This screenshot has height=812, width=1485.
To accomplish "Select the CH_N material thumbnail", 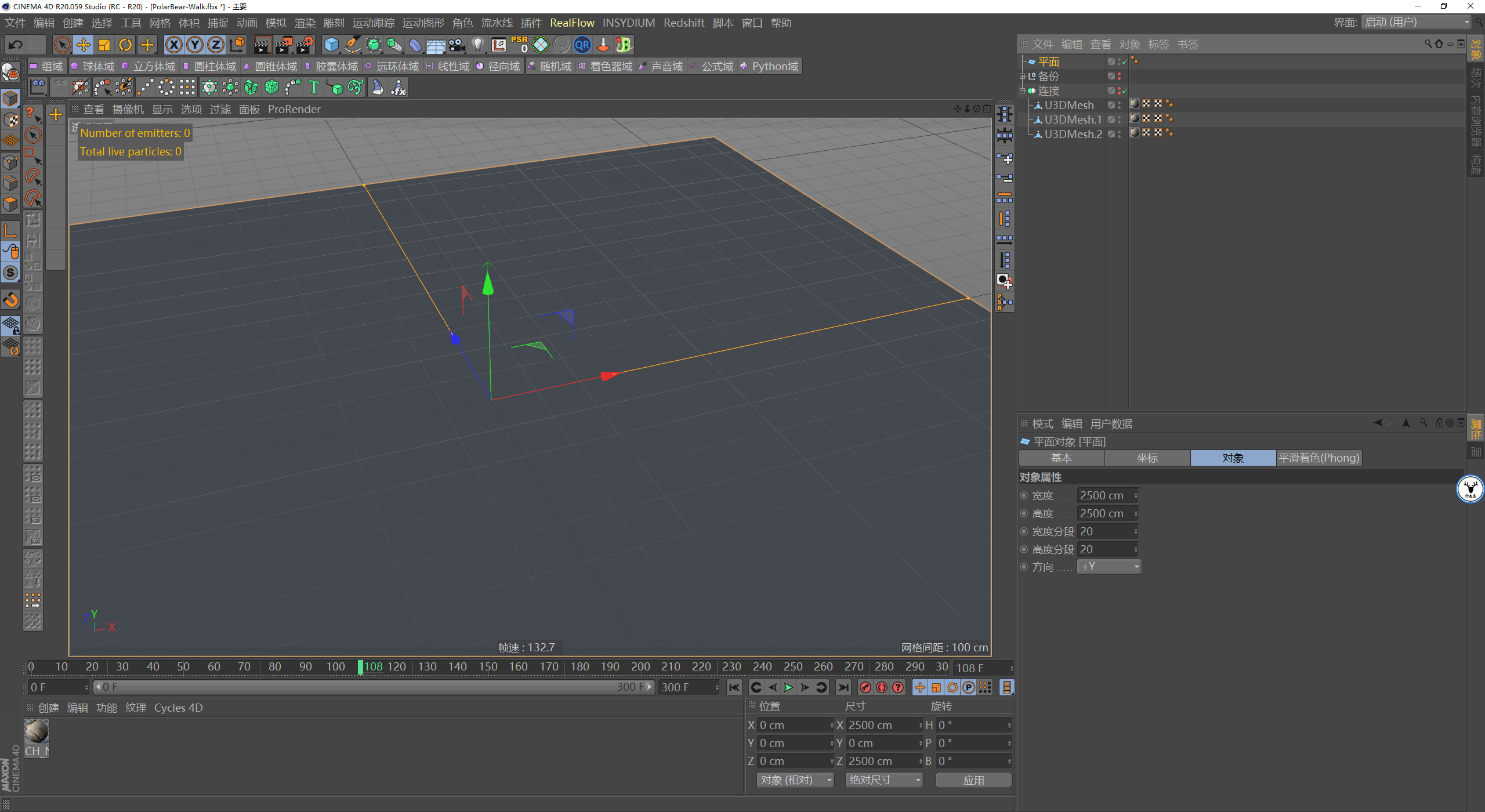I will tap(37, 732).
